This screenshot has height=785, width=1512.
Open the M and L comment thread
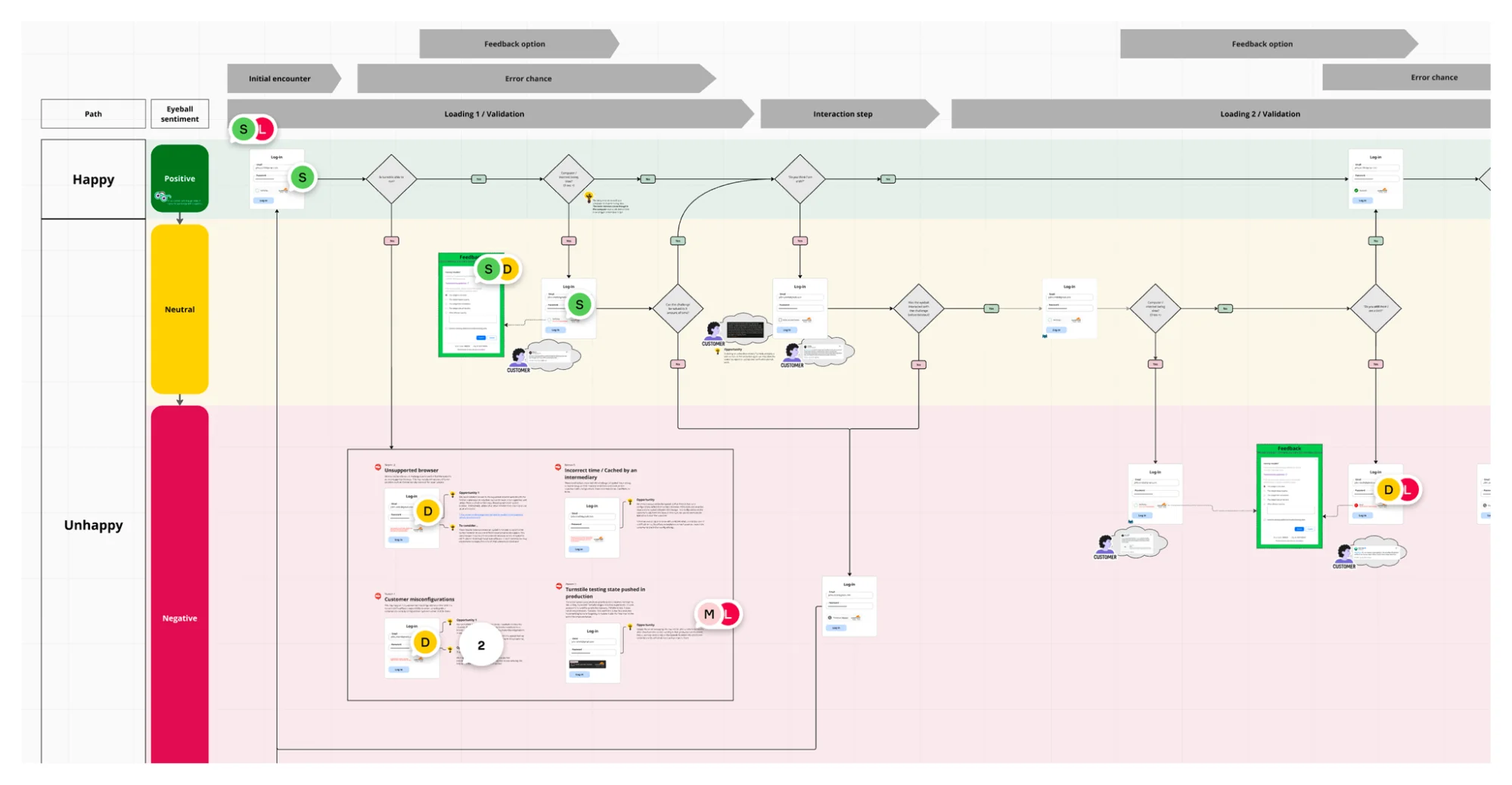718,614
